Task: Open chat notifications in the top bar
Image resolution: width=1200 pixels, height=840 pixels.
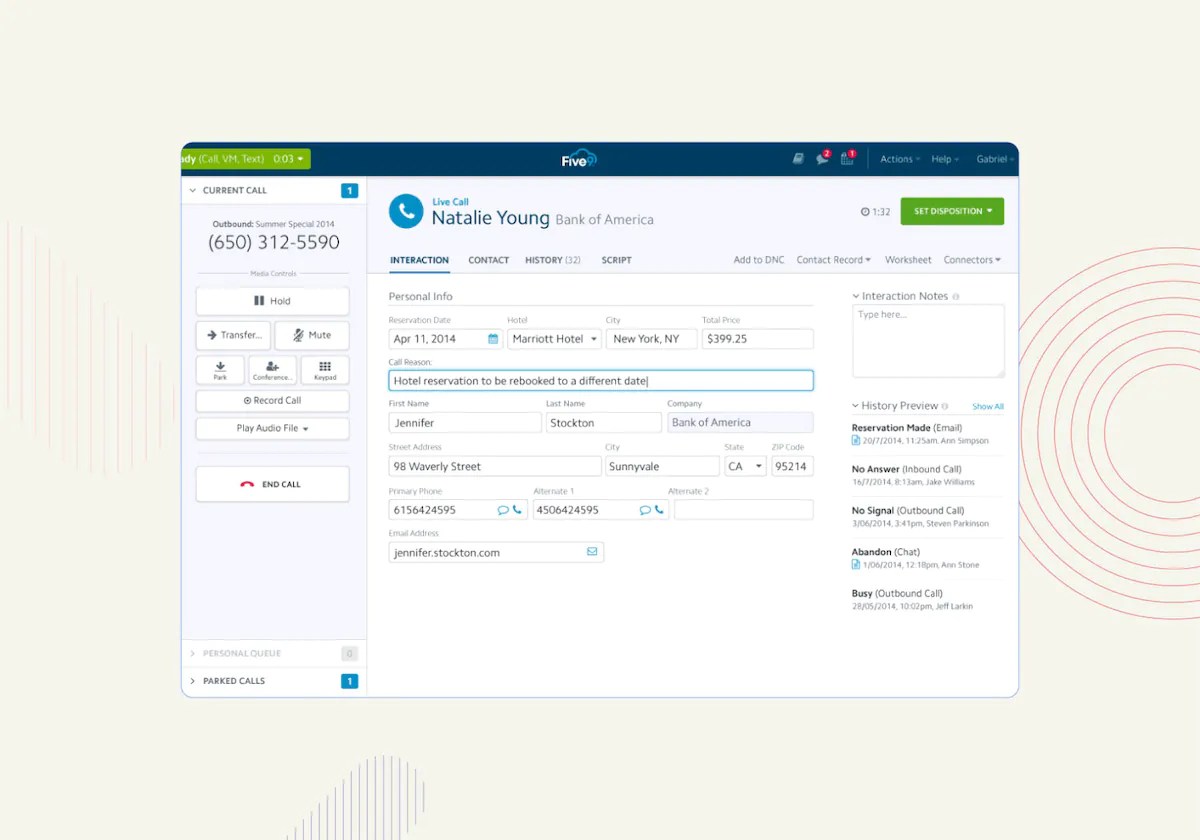Action: point(822,158)
